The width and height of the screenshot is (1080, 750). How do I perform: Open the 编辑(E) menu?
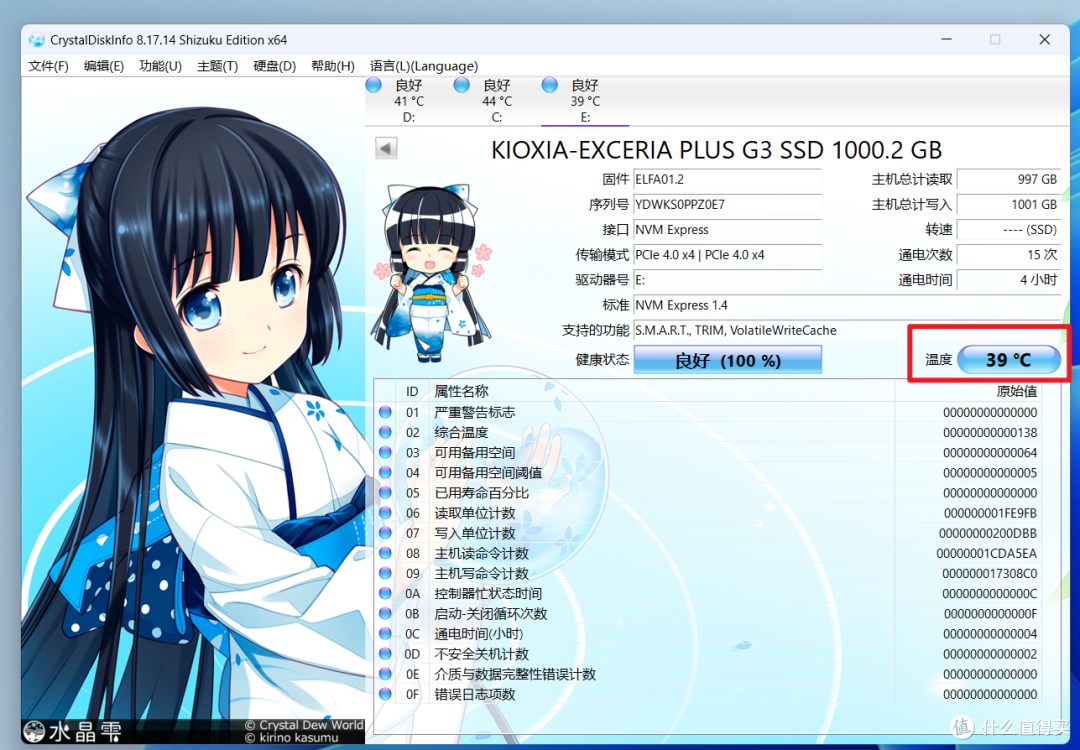point(104,66)
